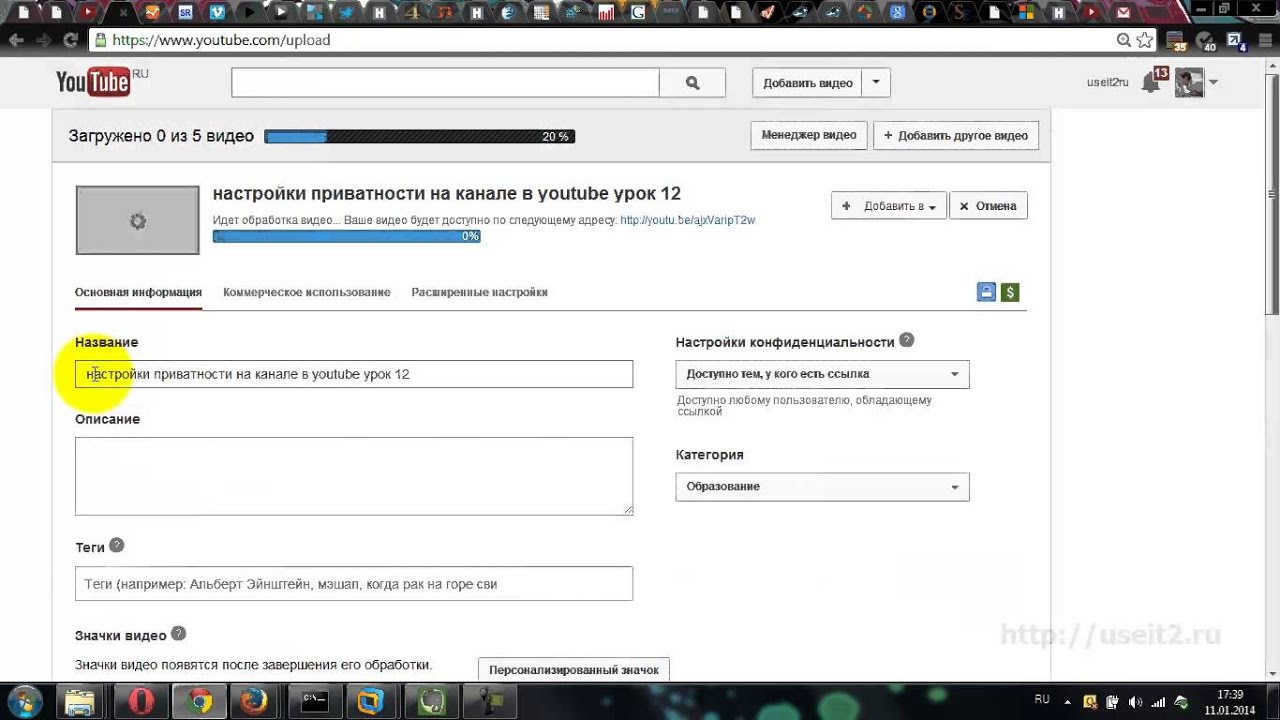Launch Firefox from the taskbar
The image size is (1280, 720).
point(256,702)
